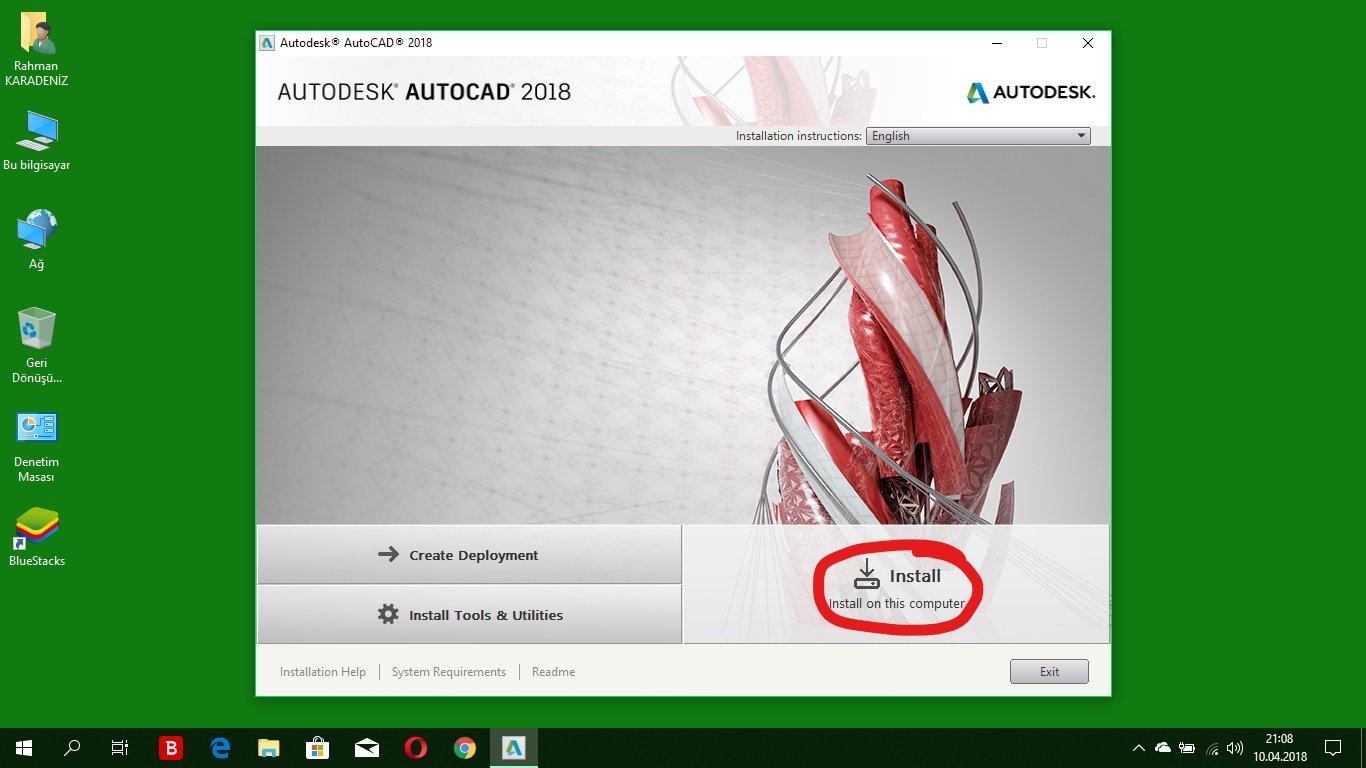
Task: Open the Installation Help link
Action: pyautogui.click(x=323, y=672)
